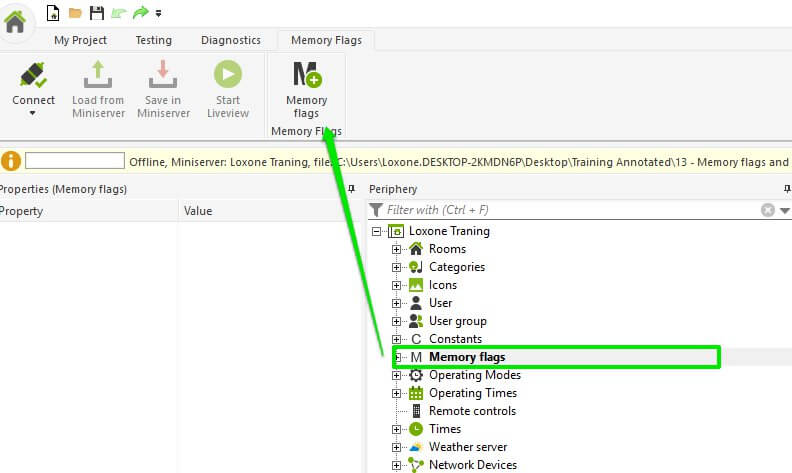The image size is (792, 473).
Task: Select Remote controls in the tree
Action: (x=472, y=411)
